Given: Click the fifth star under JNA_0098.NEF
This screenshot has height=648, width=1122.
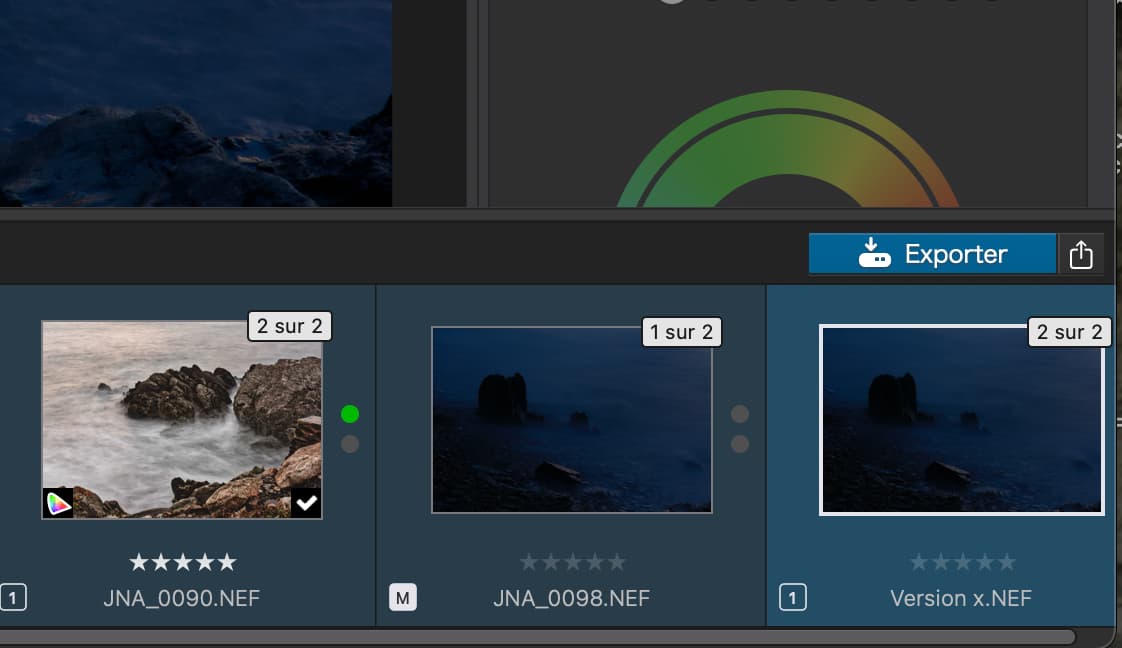Looking at the screenshot, I should [x=617, y=563].
